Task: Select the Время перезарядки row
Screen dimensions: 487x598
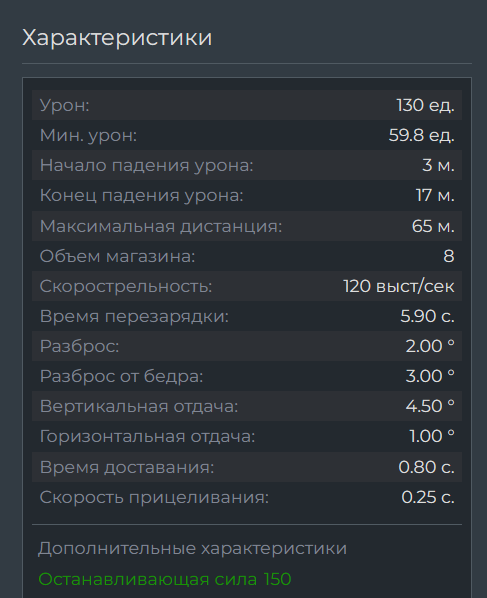Action: pyautogui.click(x=247, y=316)
